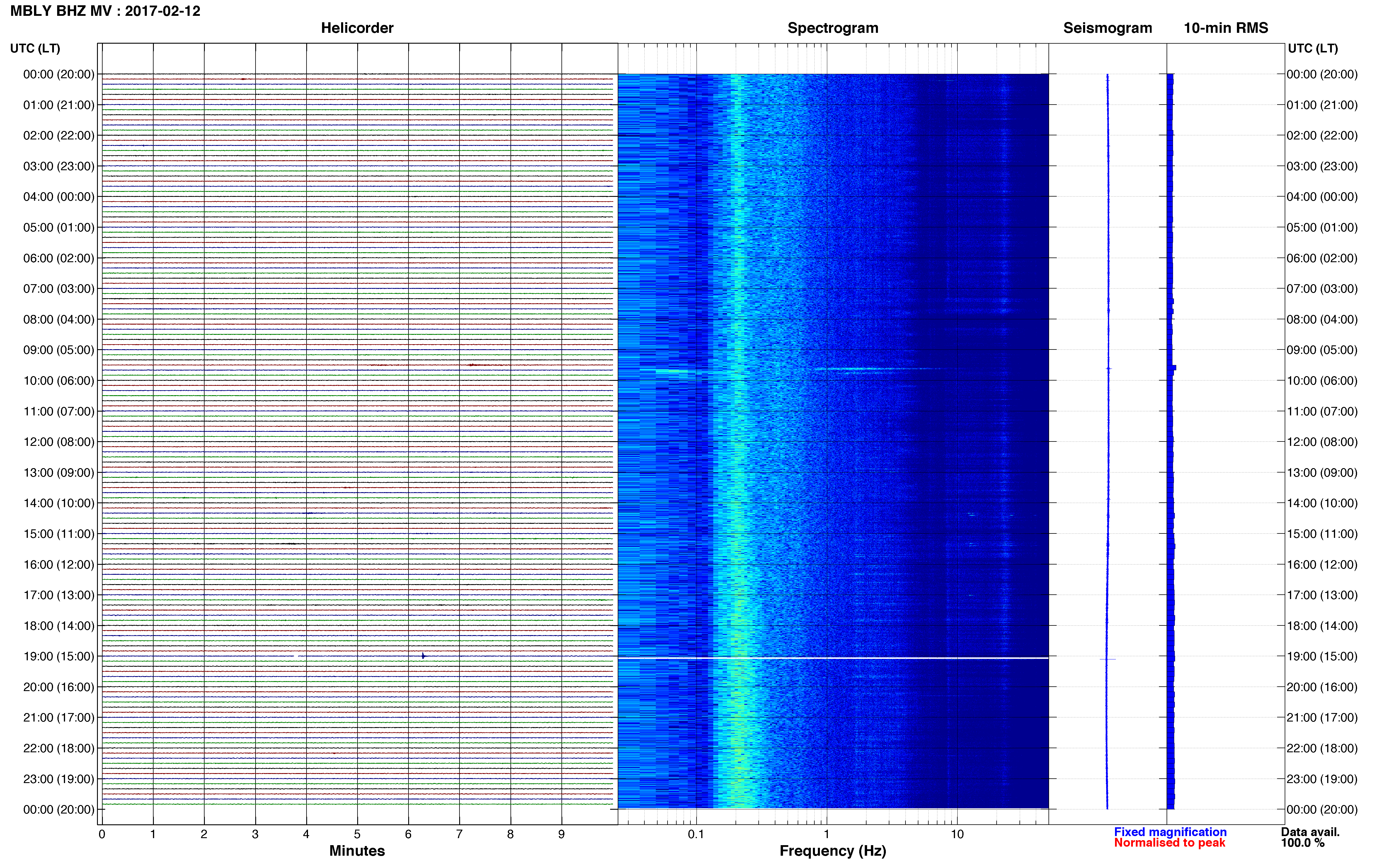Click the "Frequency (Hz)" axis label
This screenshot has height=868, width=1389.
click(x=833, y=851)
